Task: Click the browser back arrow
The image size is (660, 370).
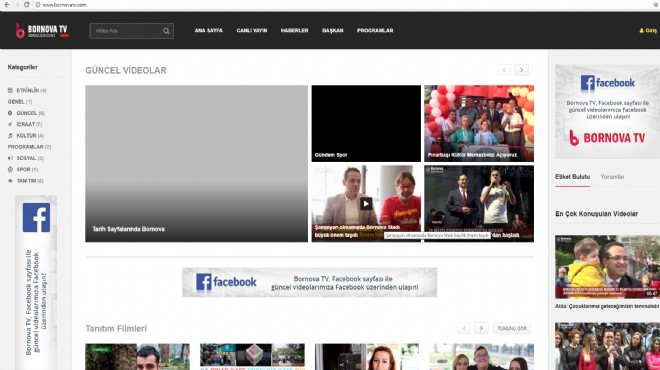Action: [x=7, y=5]
